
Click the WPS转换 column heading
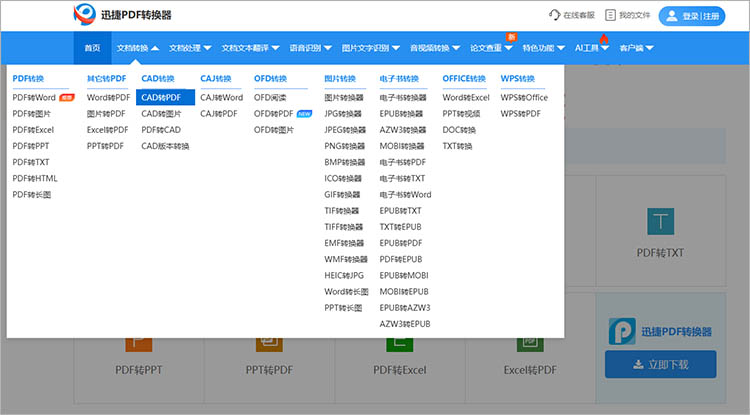point(518,78)
